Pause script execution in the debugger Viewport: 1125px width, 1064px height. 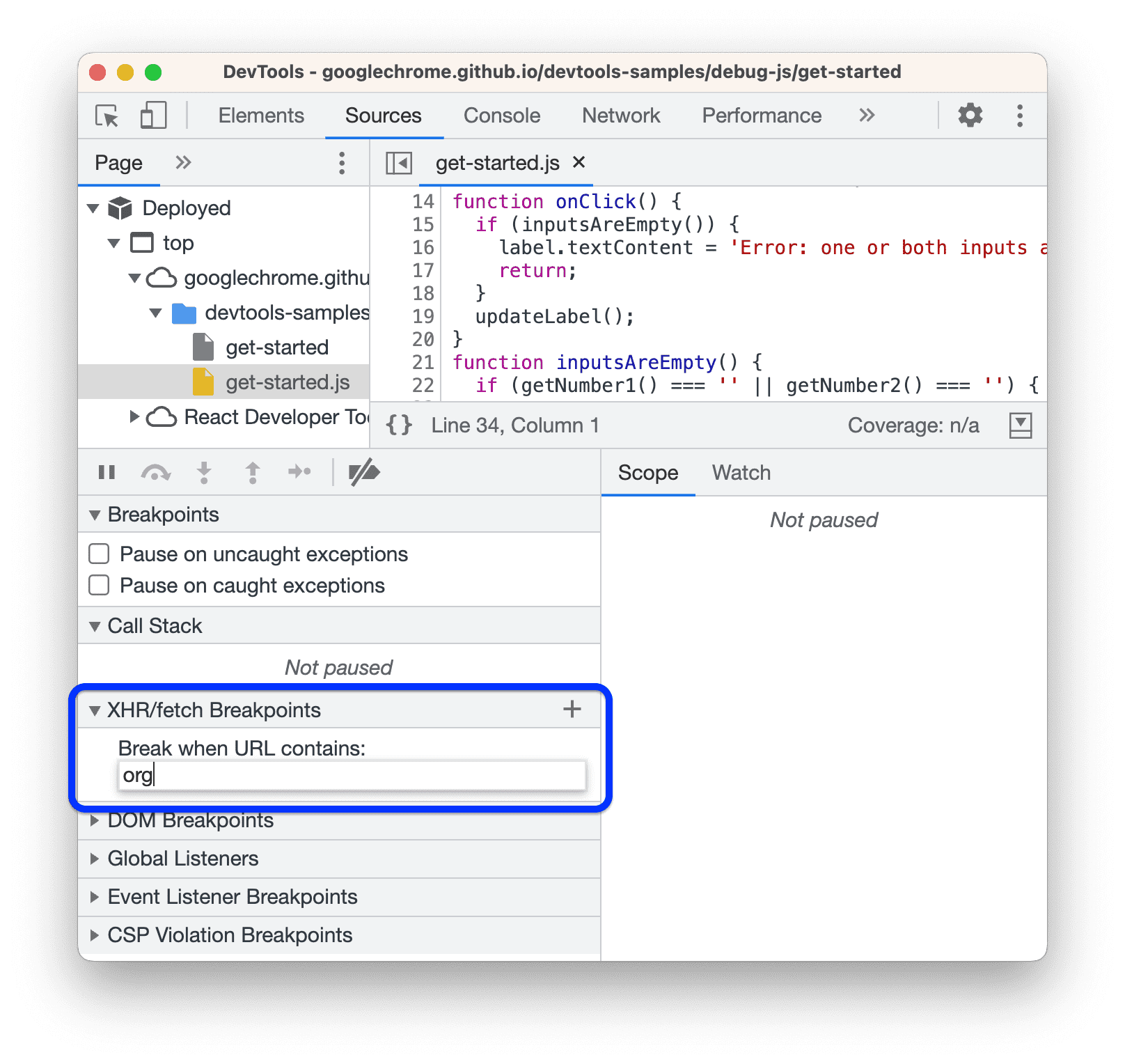click(106, 472)
